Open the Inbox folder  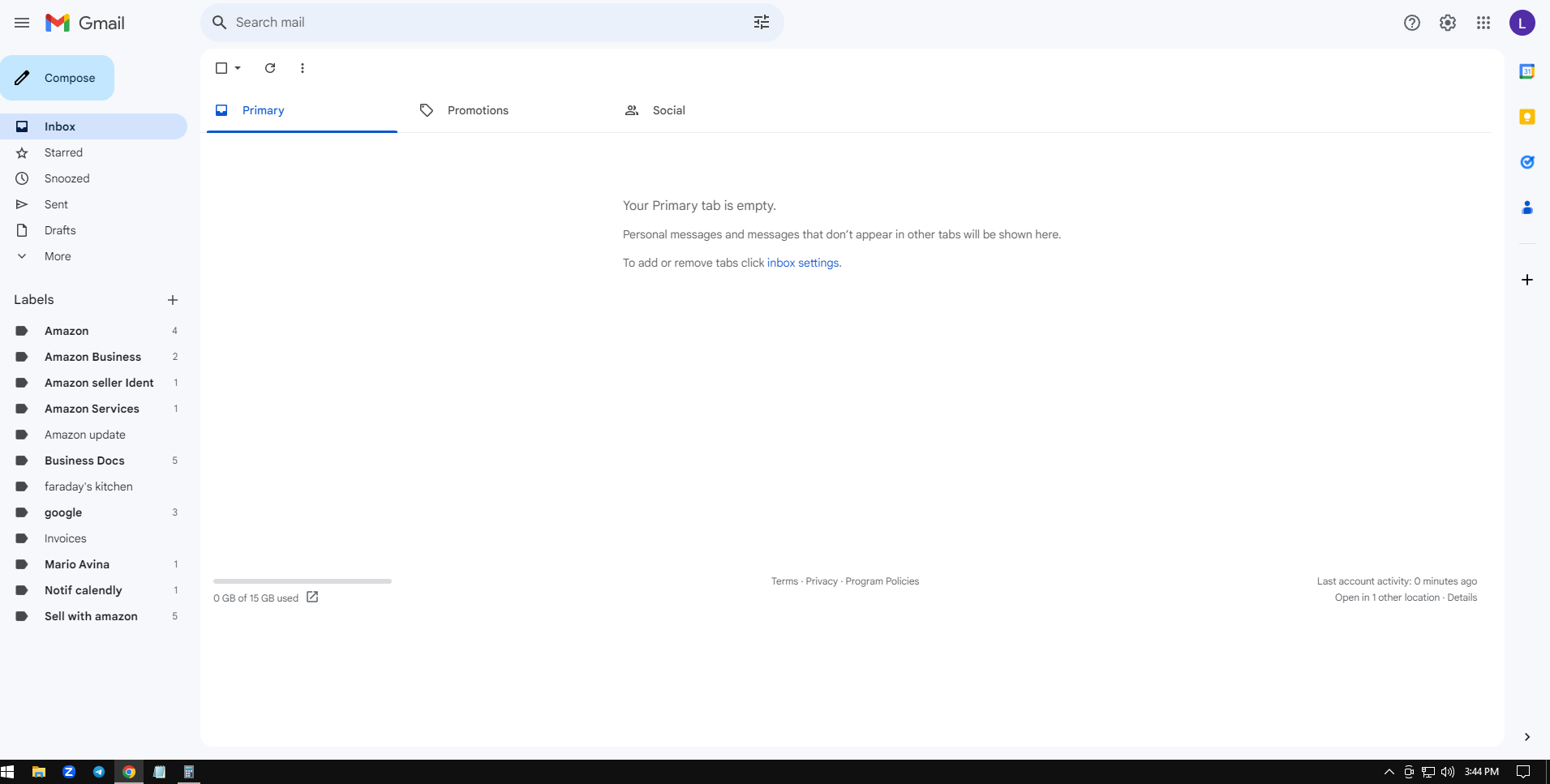click(x=93, y=126)
